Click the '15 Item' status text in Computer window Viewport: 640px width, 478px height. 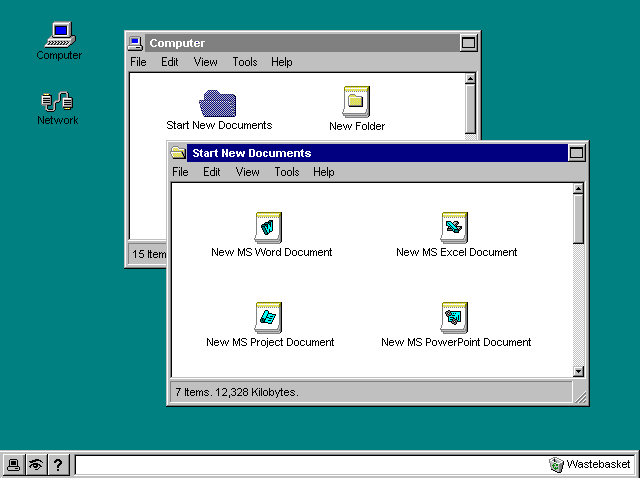tap(149, 254)
